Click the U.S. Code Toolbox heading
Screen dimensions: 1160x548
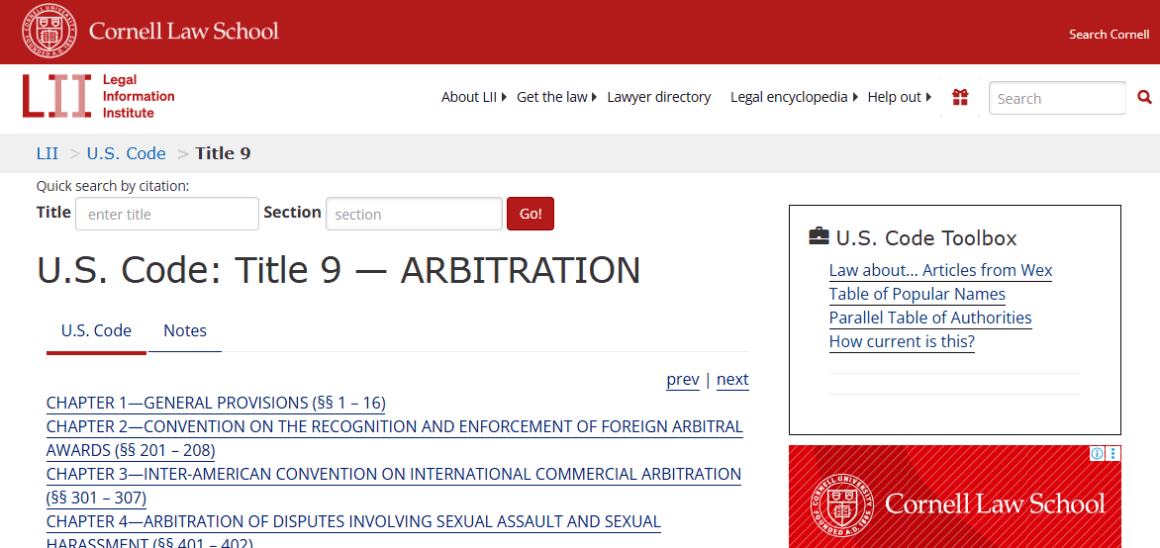point(926,237)
